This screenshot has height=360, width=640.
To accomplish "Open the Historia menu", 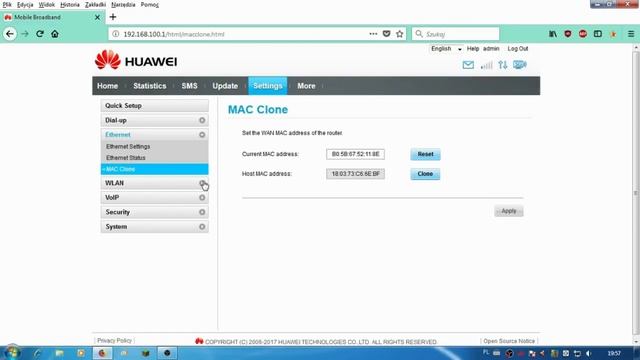I will click(x=70, y=4).
